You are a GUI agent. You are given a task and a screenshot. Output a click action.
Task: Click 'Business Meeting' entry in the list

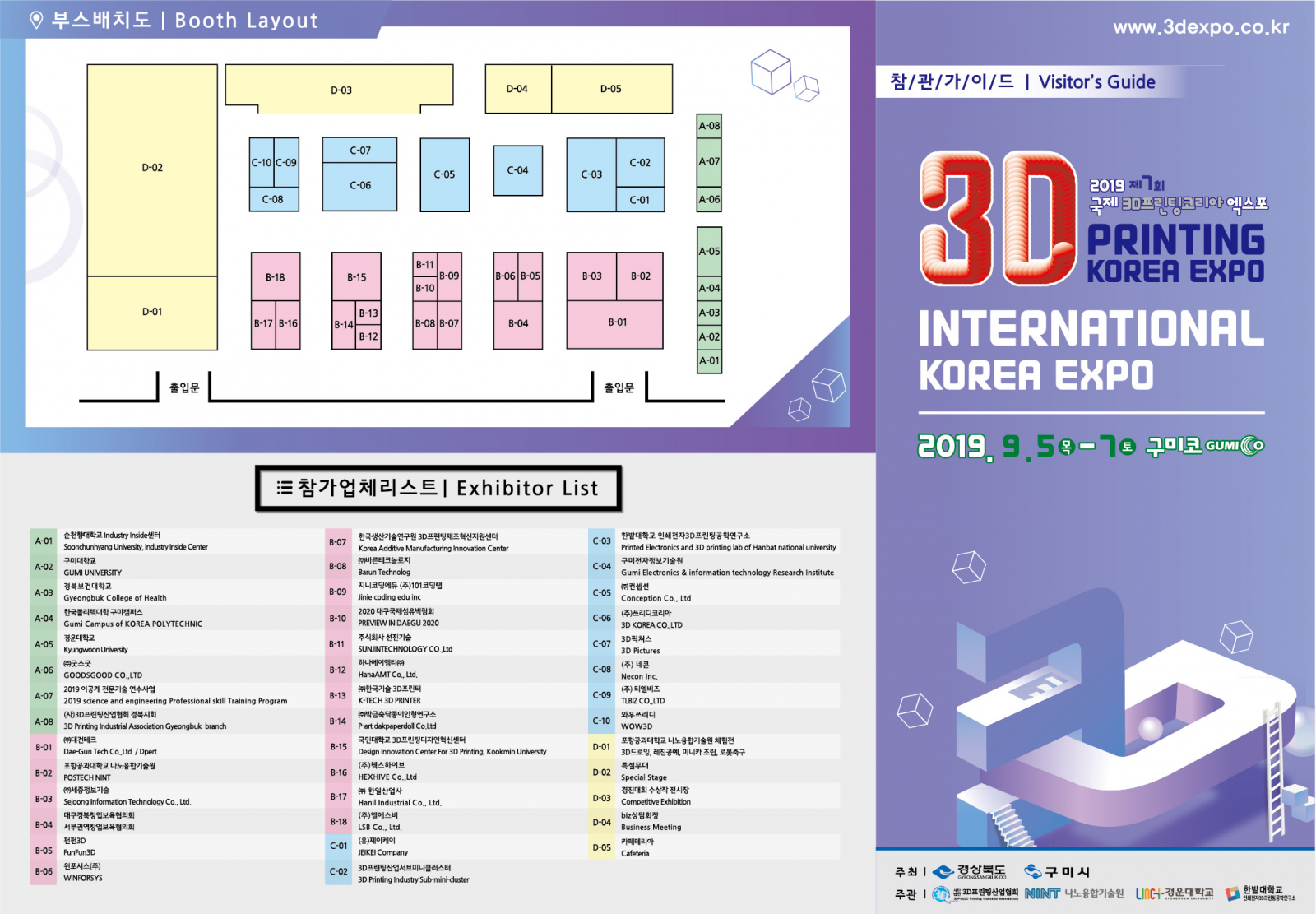click(x=651, y=828)
